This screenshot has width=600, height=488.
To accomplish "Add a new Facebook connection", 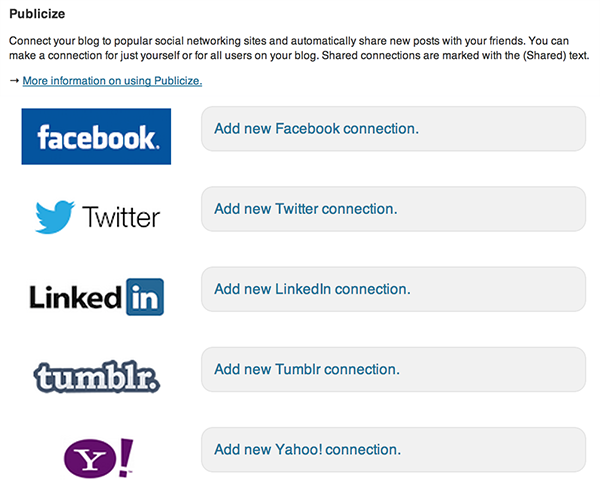I will [316, 129].
